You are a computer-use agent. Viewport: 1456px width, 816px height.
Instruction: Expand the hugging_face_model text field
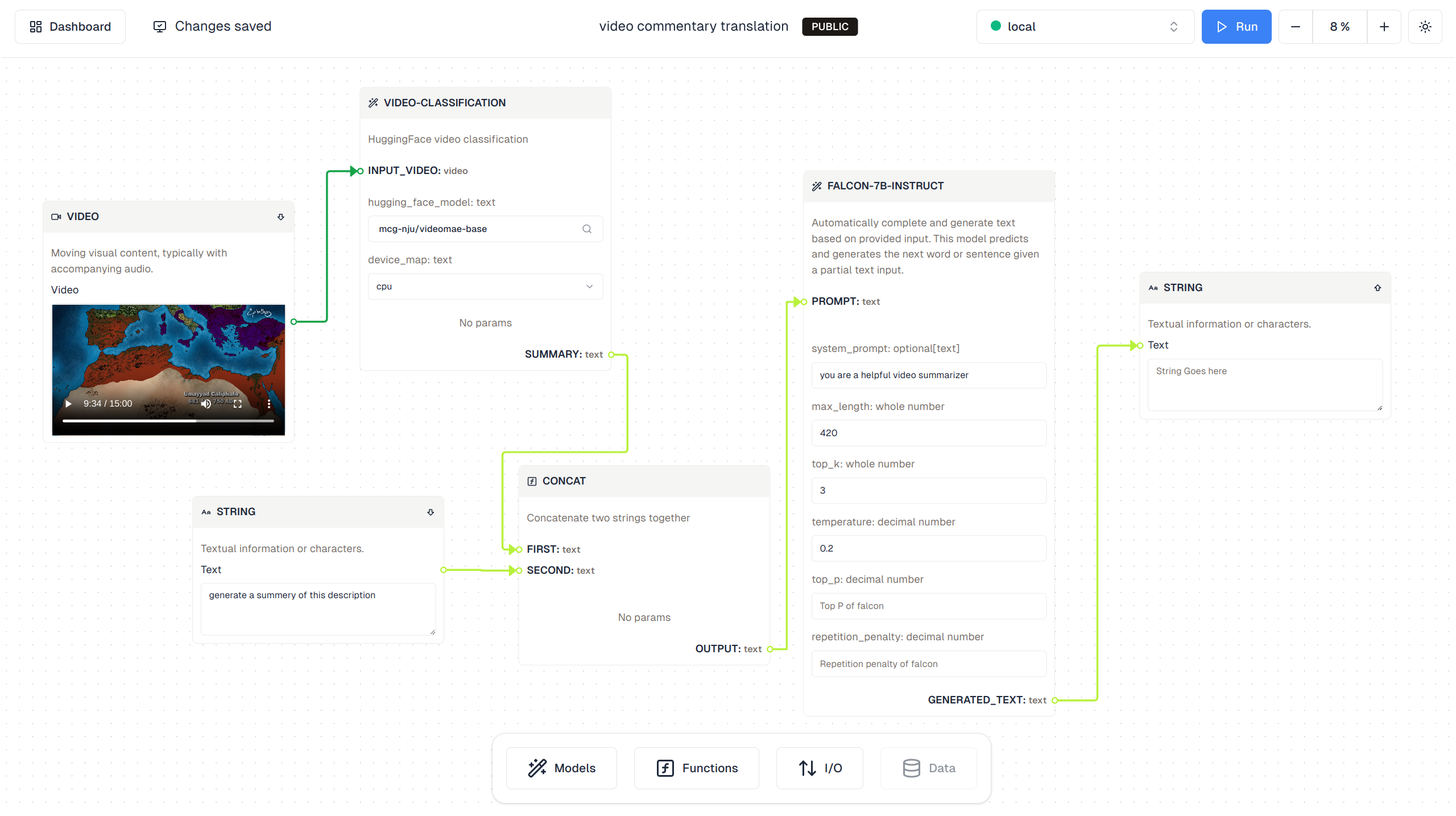(588, 229)
